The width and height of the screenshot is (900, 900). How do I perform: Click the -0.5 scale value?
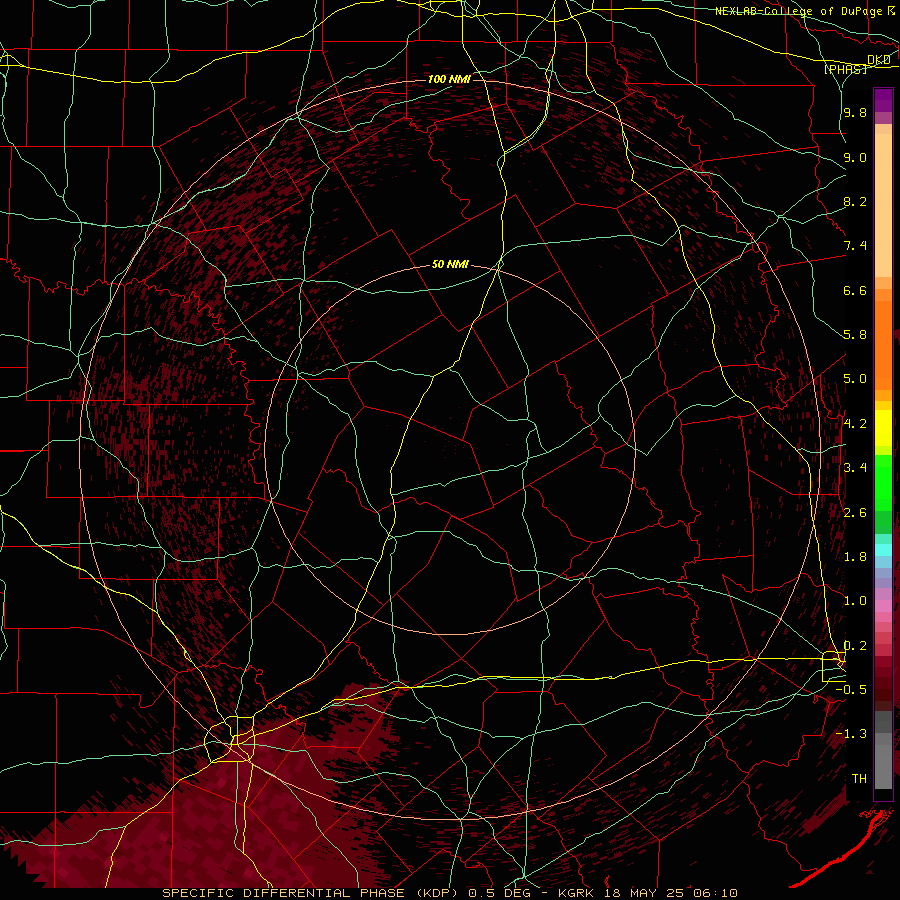(852, 690)
